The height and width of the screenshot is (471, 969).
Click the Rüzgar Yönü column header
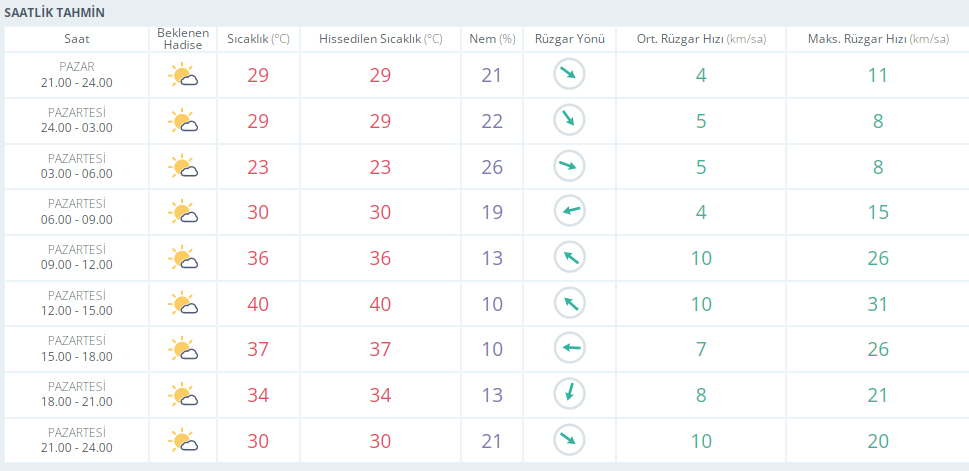pos(569,39)
